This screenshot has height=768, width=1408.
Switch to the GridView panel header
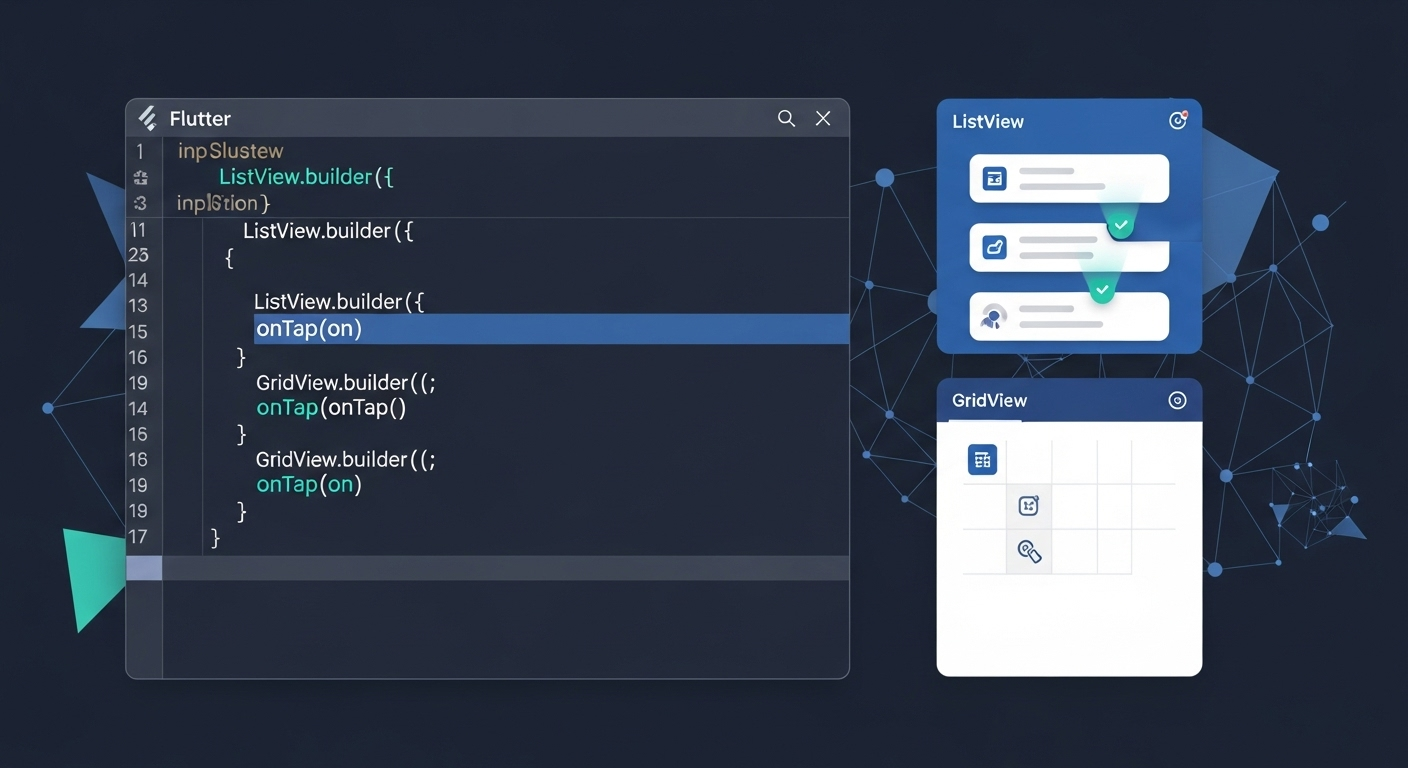click(988, 400)
